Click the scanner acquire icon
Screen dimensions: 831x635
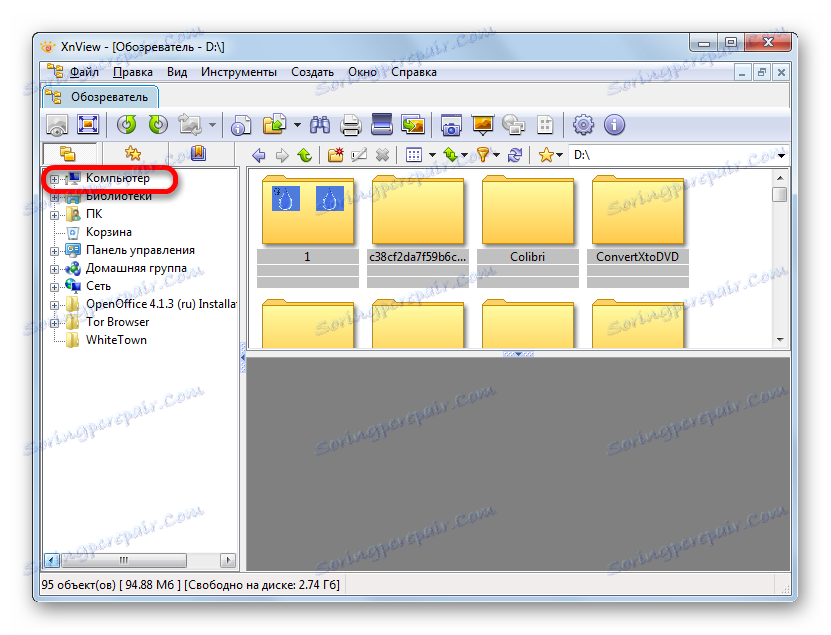tap(382, 125)
